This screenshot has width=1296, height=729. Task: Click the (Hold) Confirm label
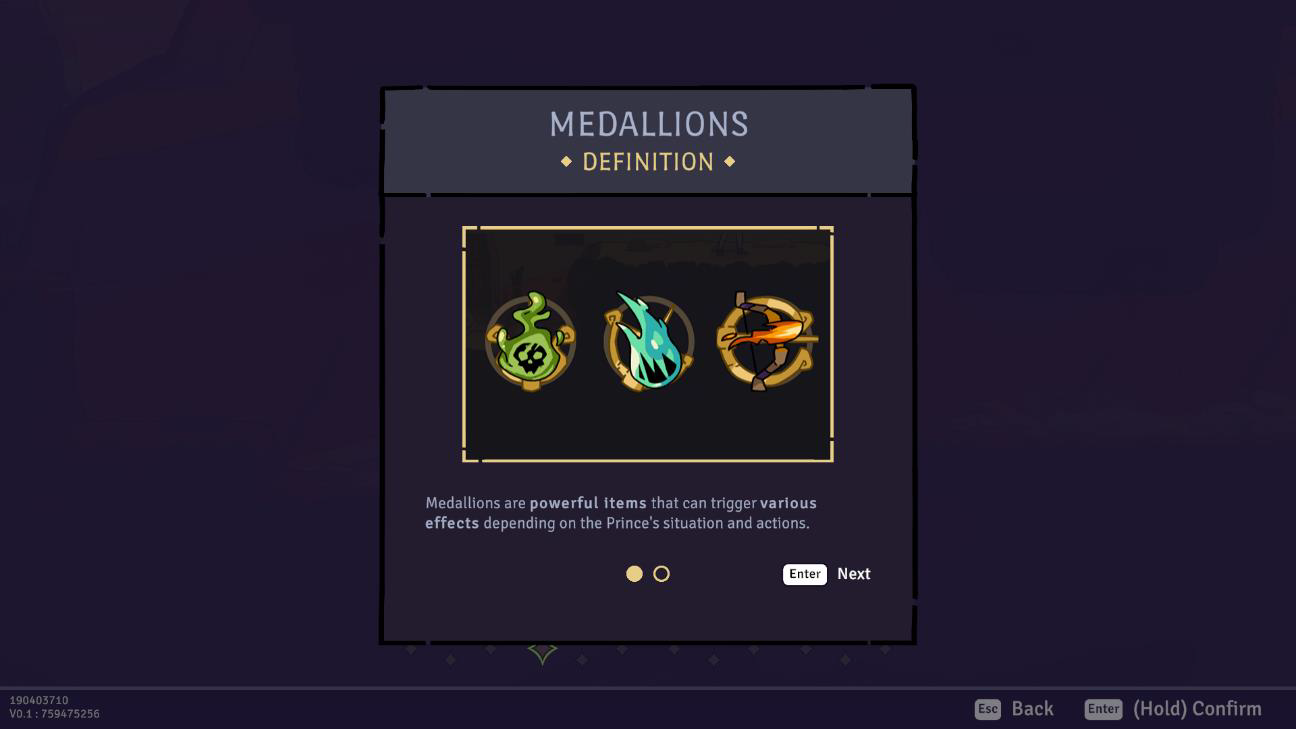pyautogui.click(x=1197, y=709)
